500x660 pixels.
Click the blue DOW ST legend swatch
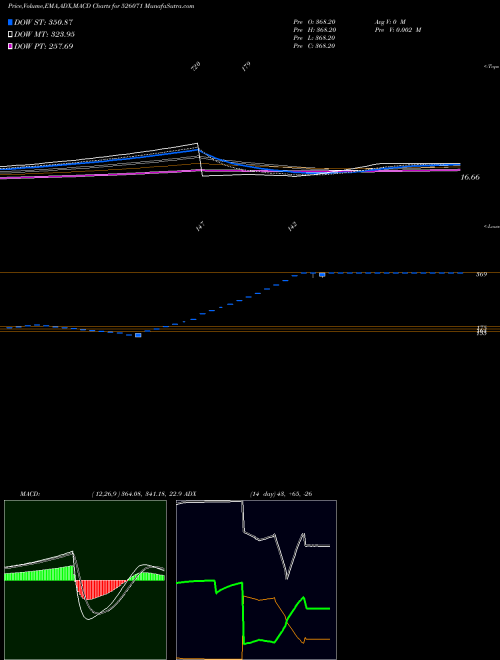10,22
